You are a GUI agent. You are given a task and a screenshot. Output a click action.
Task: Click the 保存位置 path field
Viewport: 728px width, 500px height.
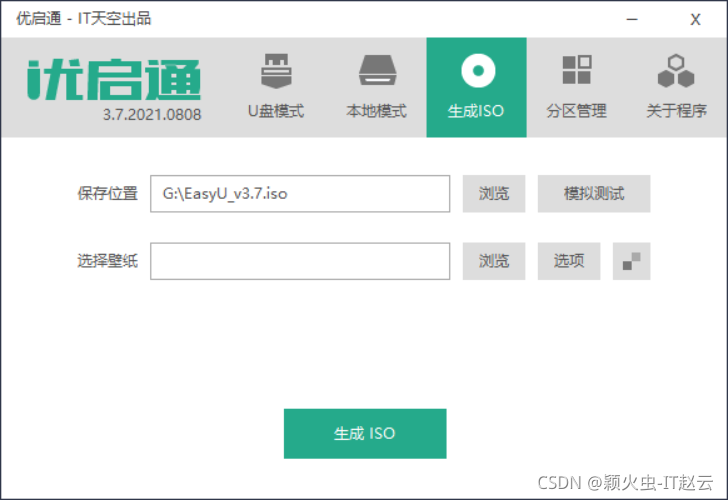300,194
